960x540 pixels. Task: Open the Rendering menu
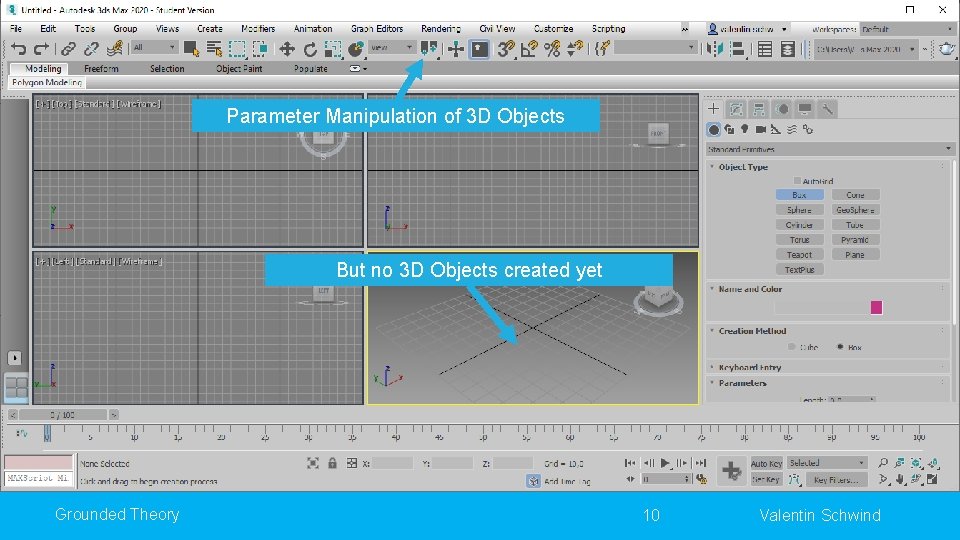441,29
